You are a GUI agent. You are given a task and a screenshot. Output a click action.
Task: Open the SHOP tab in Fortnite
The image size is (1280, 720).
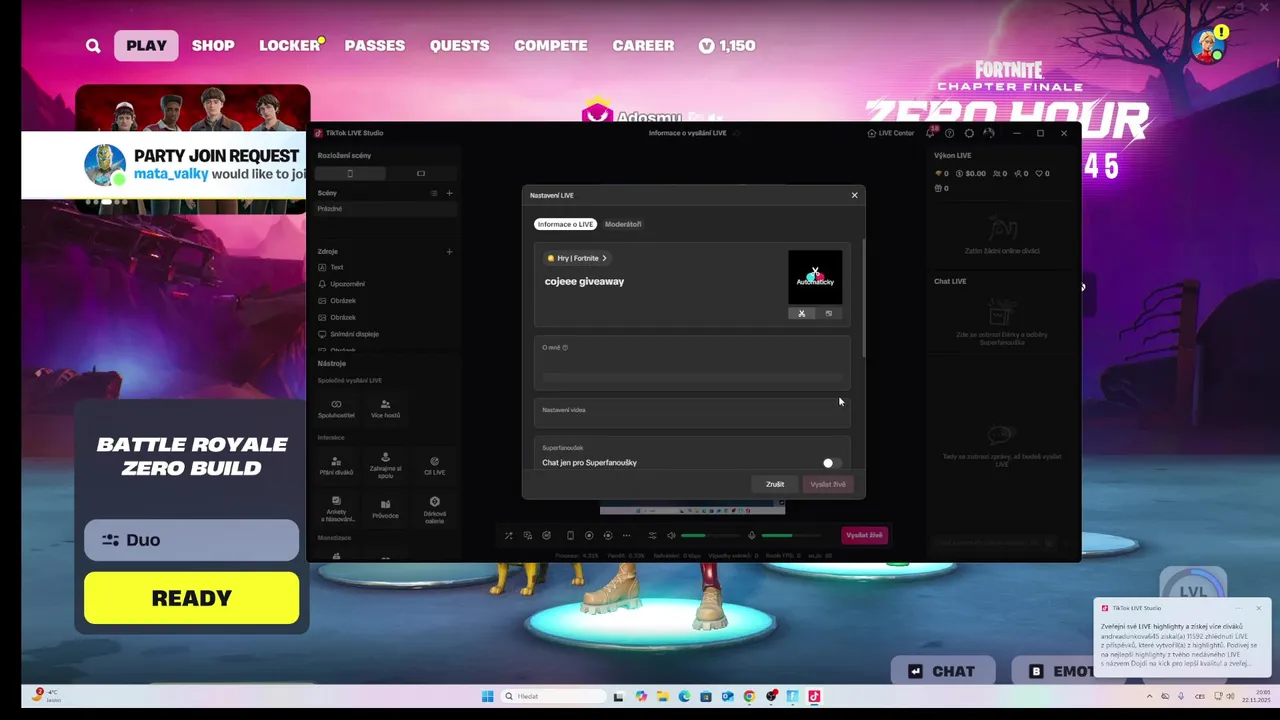click(x=213, y=46)
